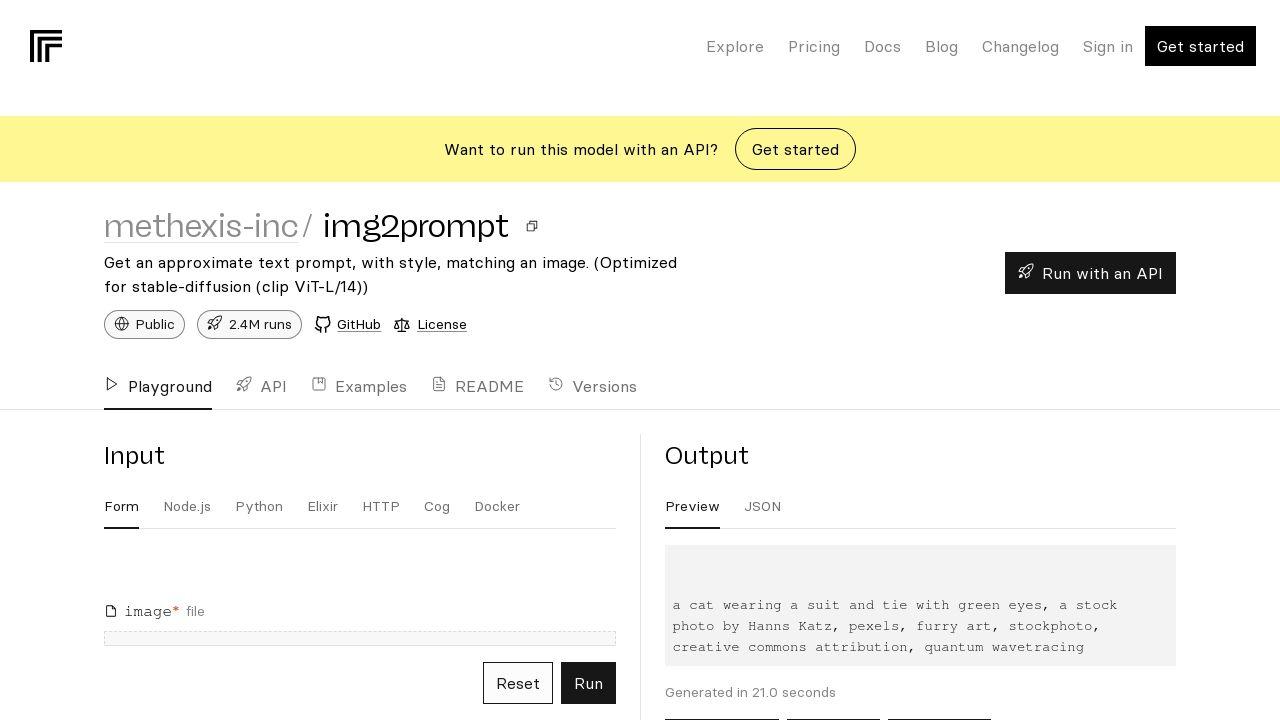Image resolution: width=1280 pixels, height=720 pixels.
Task: Open the README tab
Action: pyautogui.click(x=478, y=386)
